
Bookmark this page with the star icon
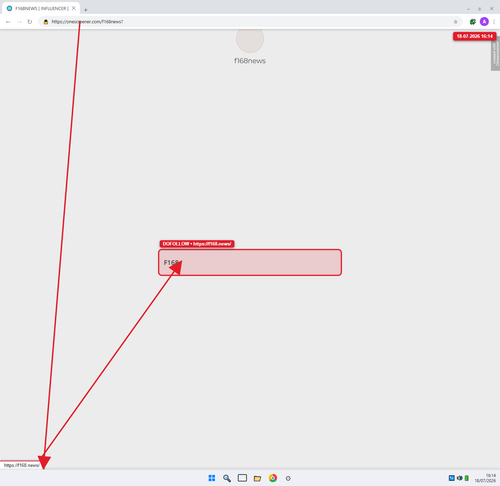pyautogui.click(x=455, y=22)
